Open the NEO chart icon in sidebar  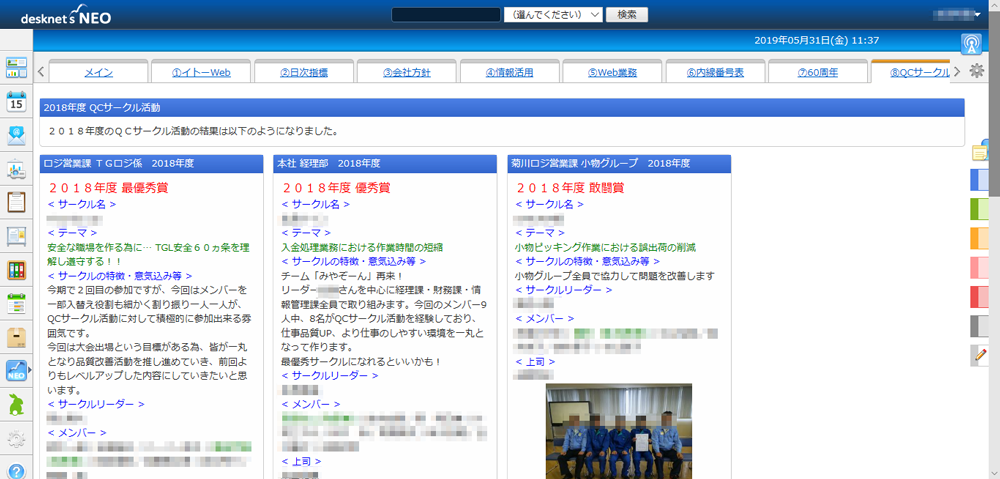(16, 371)
